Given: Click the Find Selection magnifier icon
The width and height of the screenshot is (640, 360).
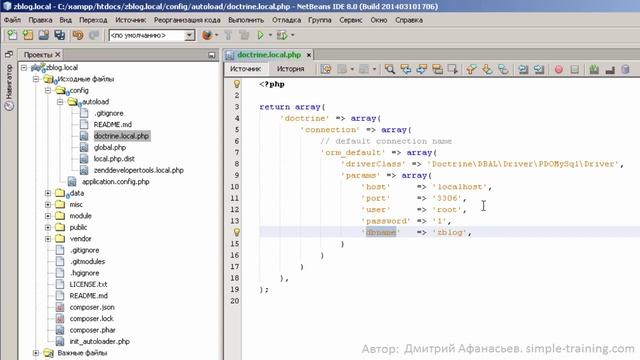Looking at the screenshot, I should (x=390, y=69).
